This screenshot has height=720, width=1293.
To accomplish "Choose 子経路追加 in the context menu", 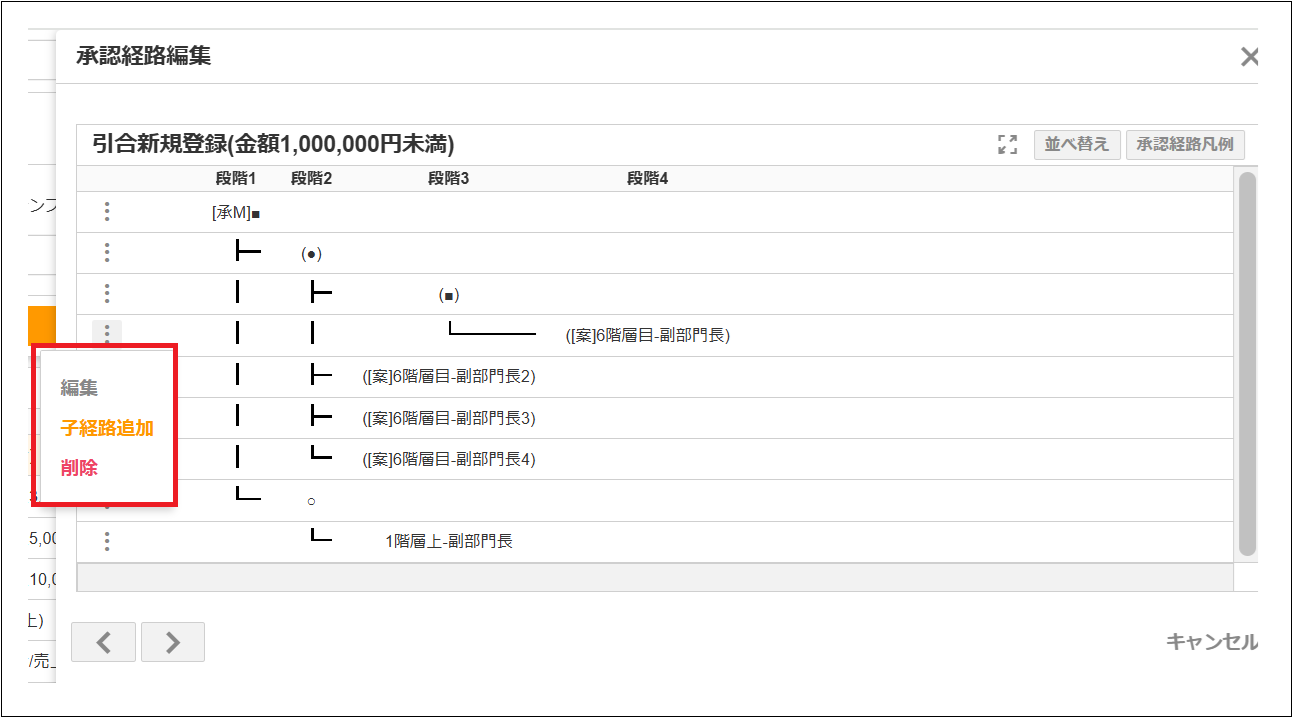I will click(x=107, y=428).
